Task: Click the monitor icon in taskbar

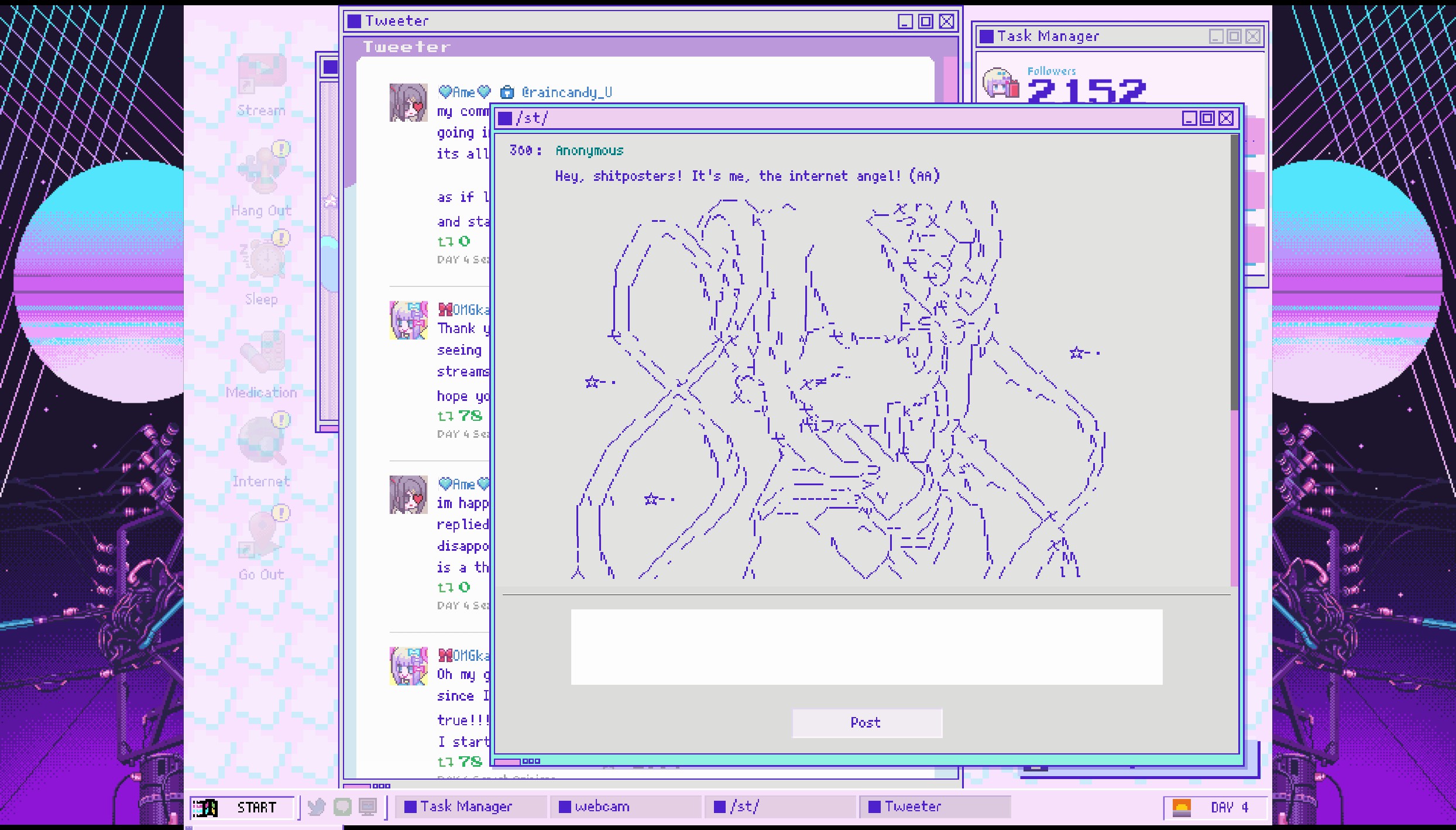Action: pos(368,807)
